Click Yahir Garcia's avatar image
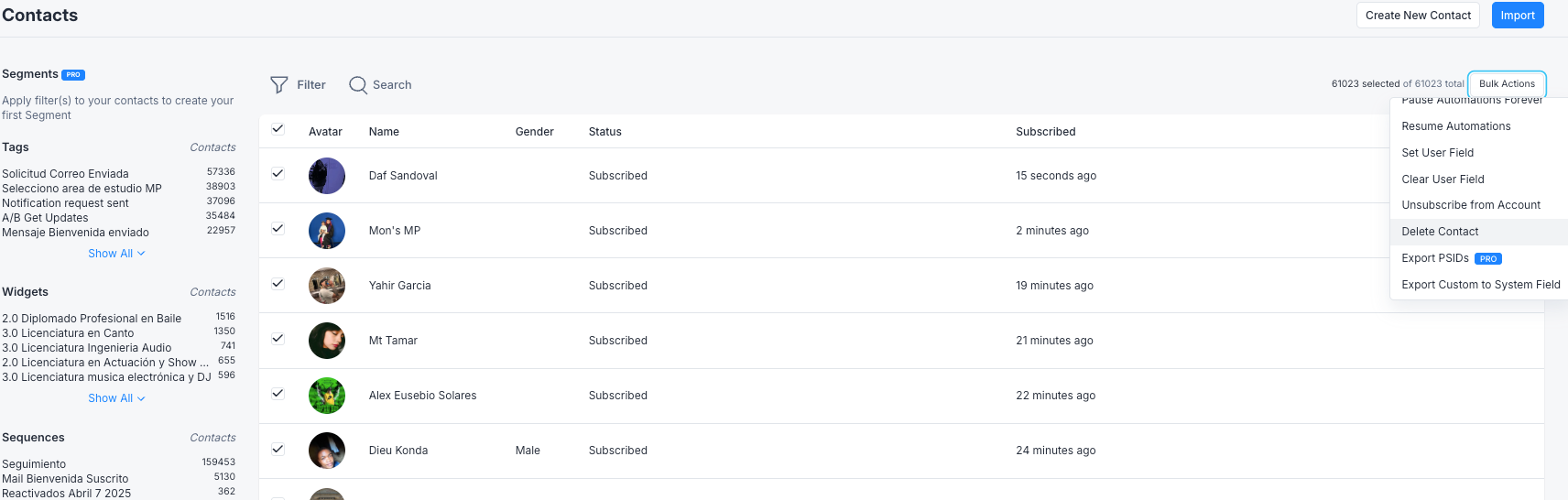The width and height of the screenshot is (1568, 500). [x=327, y=286]
